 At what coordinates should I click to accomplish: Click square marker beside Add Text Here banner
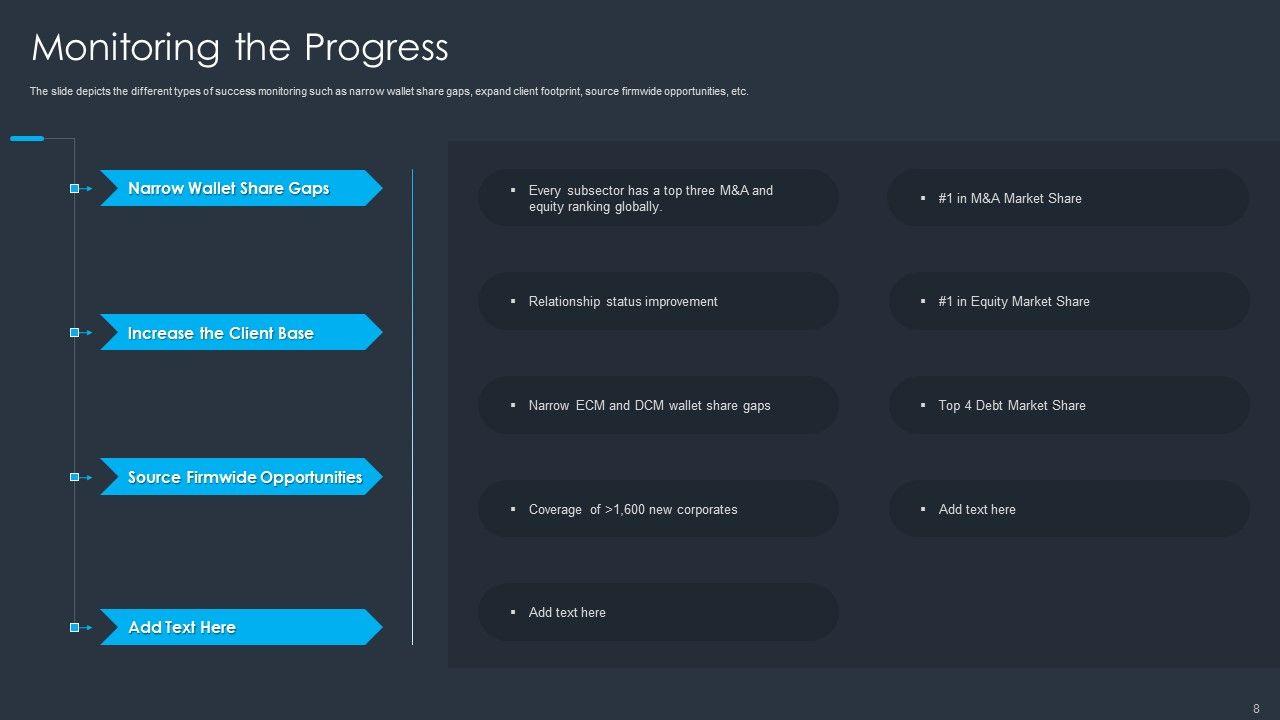(74, 627)
